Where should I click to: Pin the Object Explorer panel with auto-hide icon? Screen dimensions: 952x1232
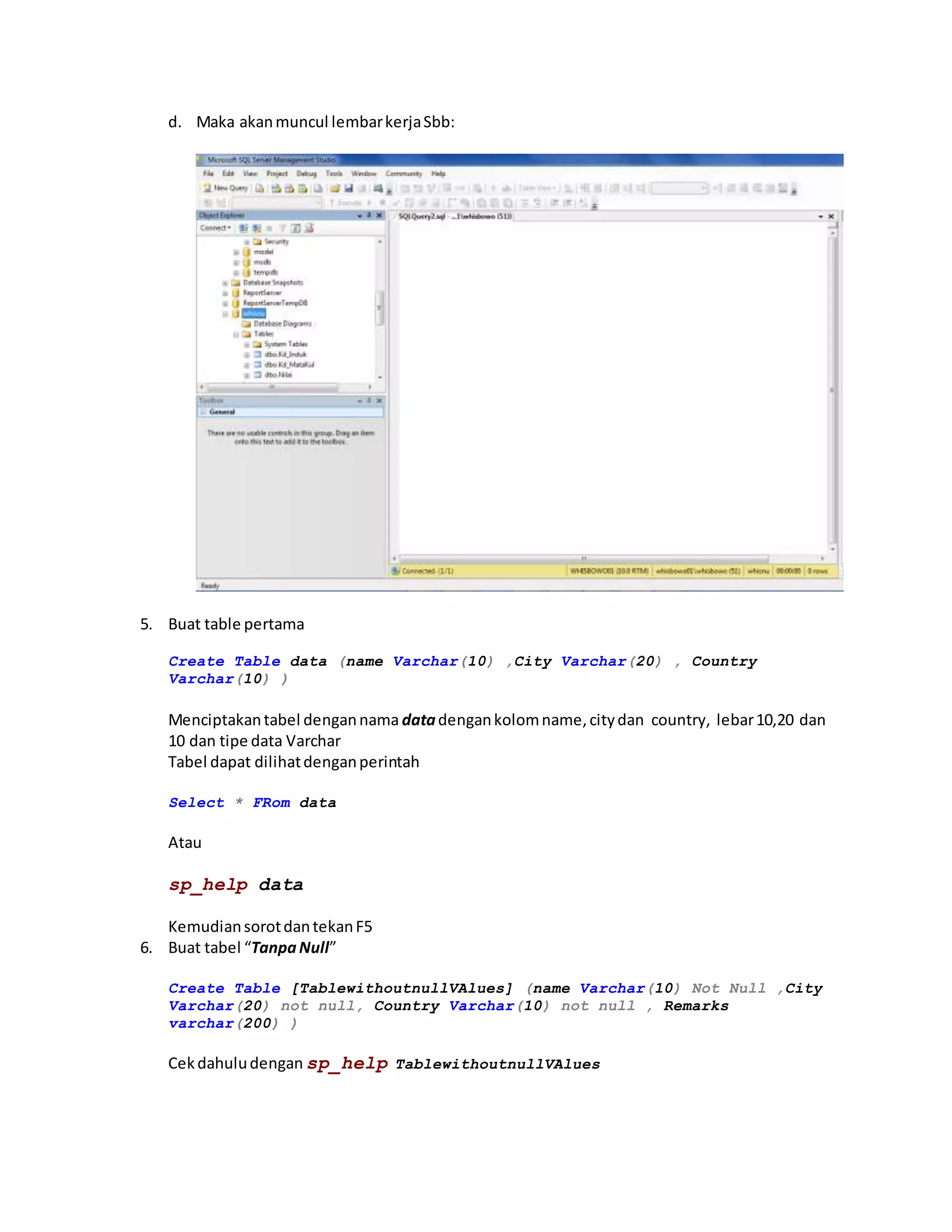click(x=369, y=215)
